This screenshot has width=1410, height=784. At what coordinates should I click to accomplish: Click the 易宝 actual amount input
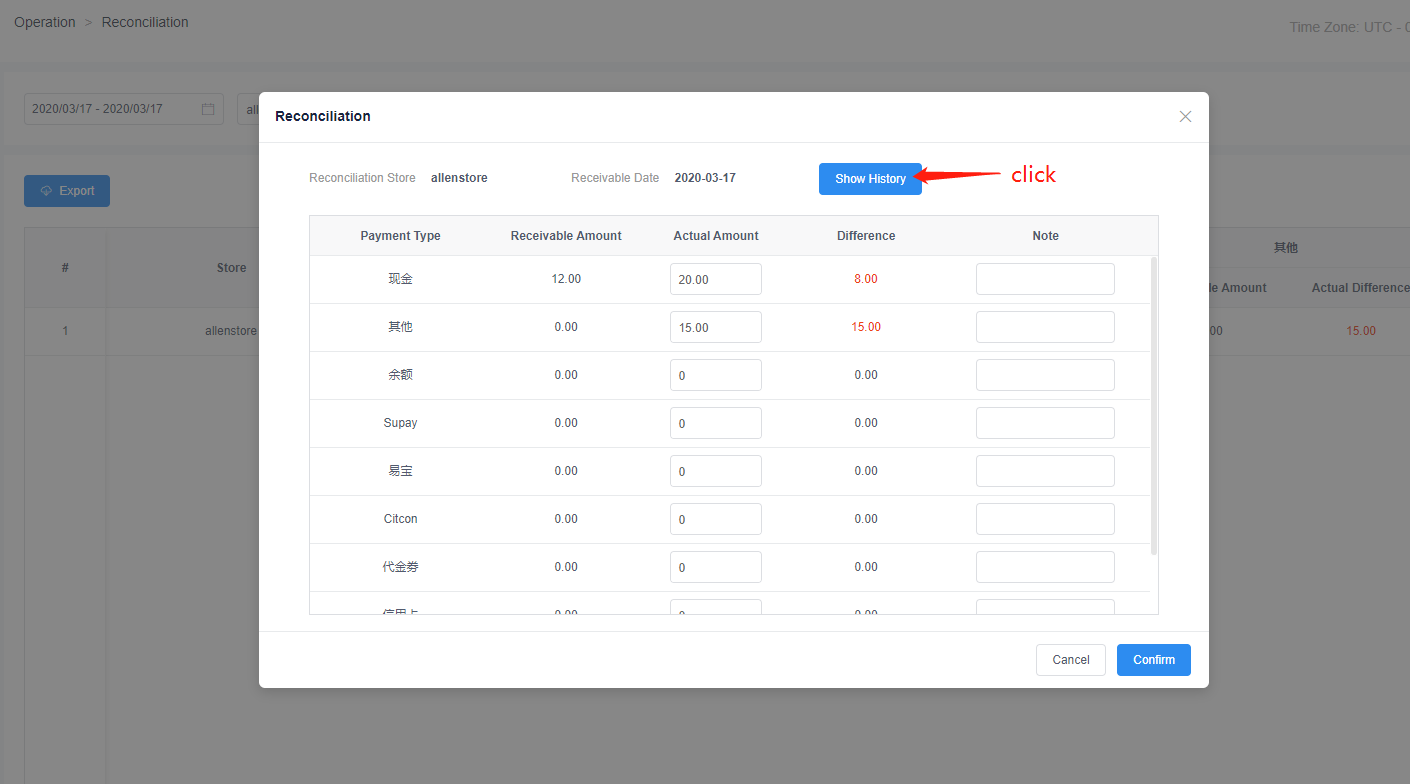715,471
